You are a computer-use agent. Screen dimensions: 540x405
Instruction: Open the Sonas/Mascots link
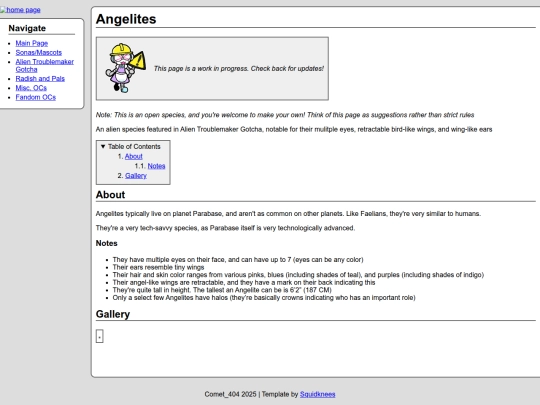pos(39,52)
